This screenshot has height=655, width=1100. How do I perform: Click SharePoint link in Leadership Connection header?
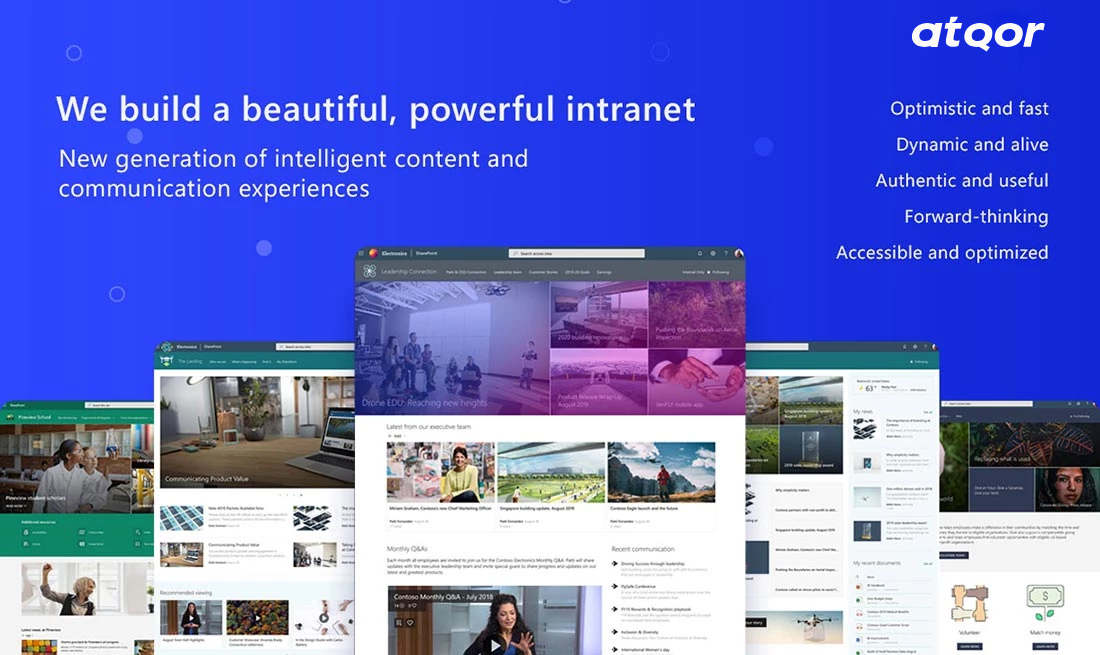426,253
